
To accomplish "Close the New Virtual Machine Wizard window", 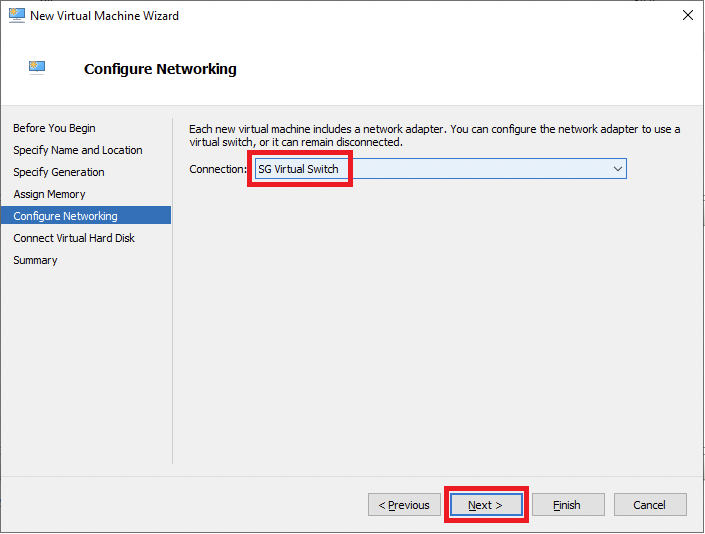I will (x=687, y=16).
